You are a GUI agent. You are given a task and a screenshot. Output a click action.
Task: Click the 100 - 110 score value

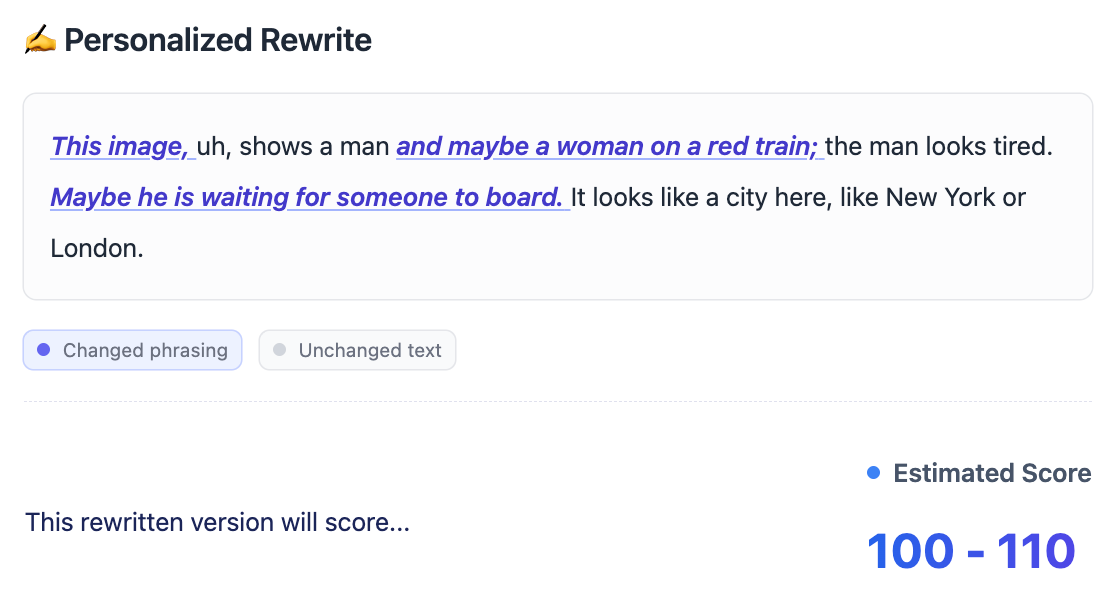click(x=970, y=551)
